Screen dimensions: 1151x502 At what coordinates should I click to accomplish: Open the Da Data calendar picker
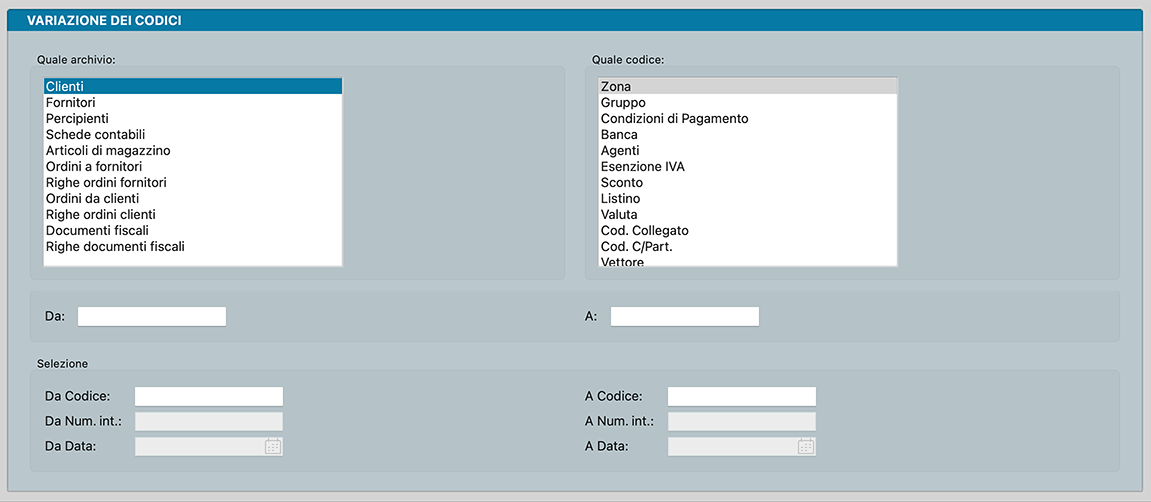point(273,446)
